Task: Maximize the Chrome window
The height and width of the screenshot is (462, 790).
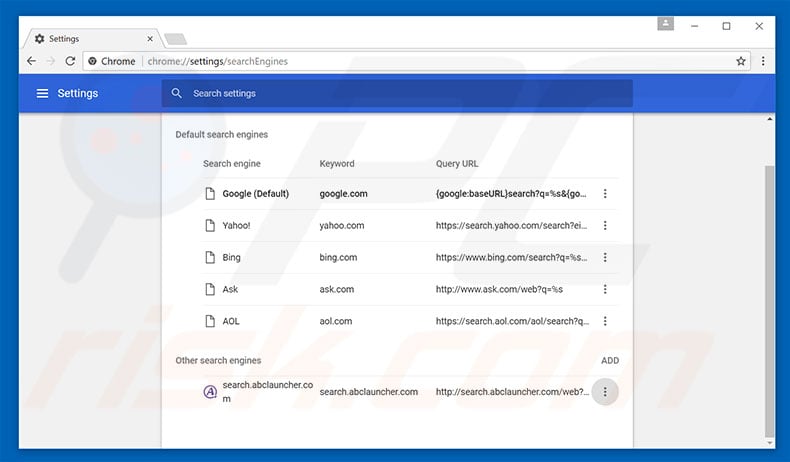Action: point(727,26)
